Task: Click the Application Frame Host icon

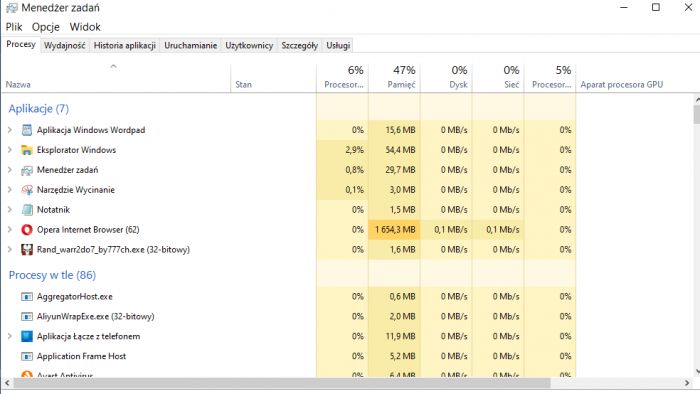Action: (27, 356)
